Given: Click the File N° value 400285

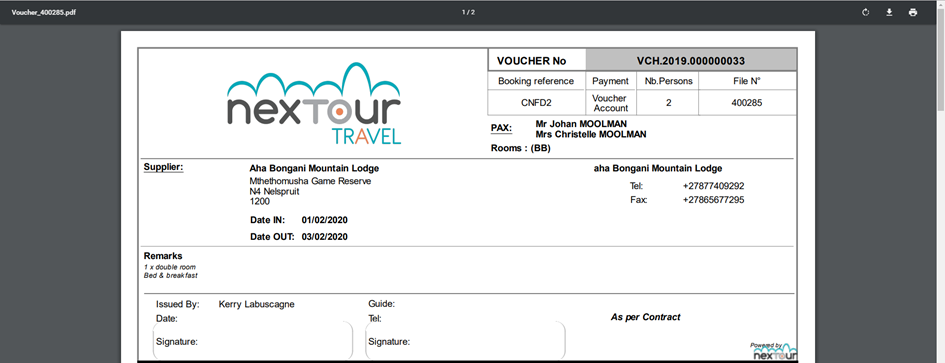Looking at the screenshot, I should [747, 103].
